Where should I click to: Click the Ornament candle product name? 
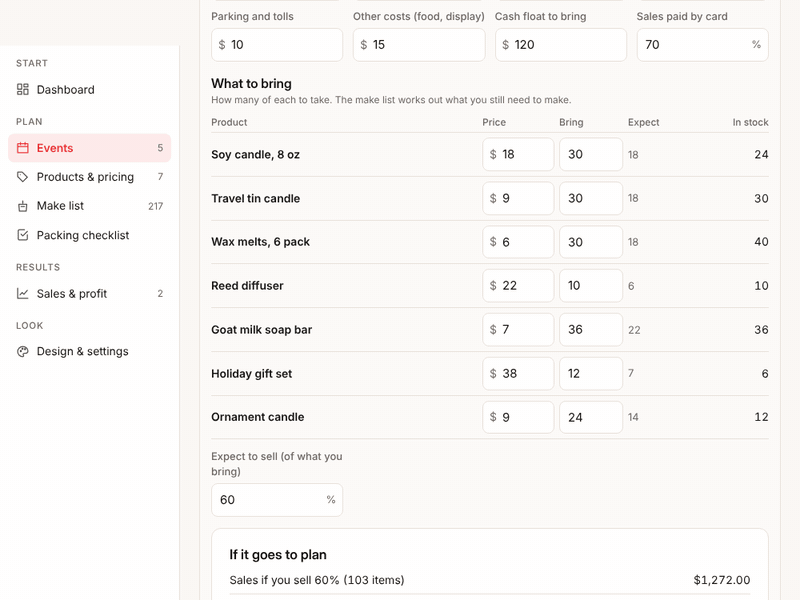pos(258,417)
